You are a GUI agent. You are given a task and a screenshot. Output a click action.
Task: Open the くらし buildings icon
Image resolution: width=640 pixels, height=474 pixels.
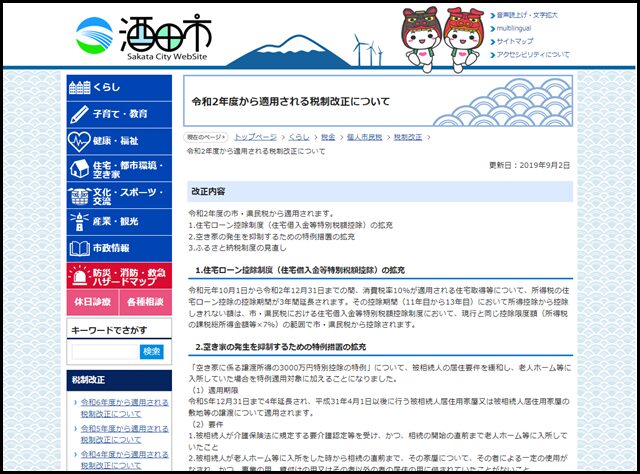click(x=79, y=87)
